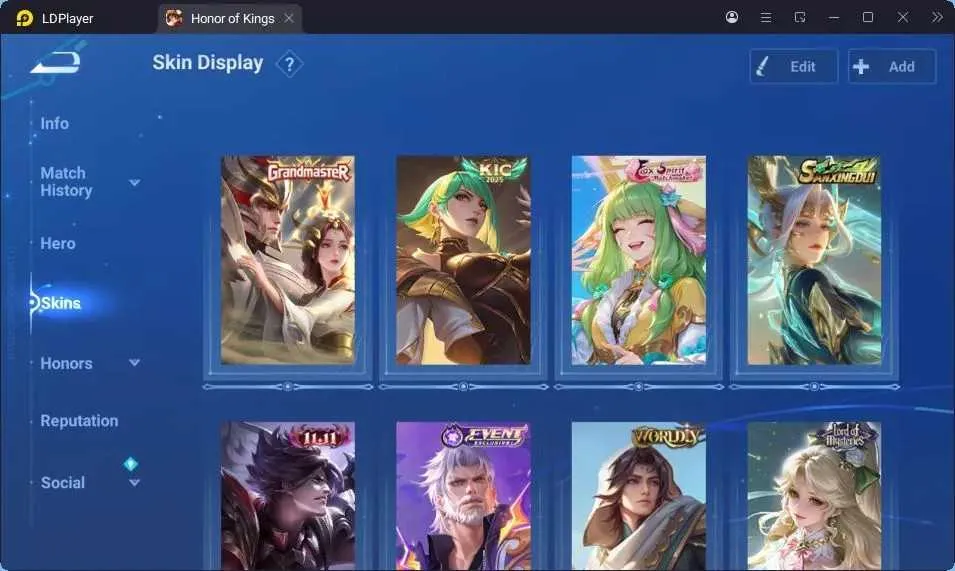Expand the Social dropdown arrow
955x571 pixels.
pyautogui.click(x=135, y=483)
